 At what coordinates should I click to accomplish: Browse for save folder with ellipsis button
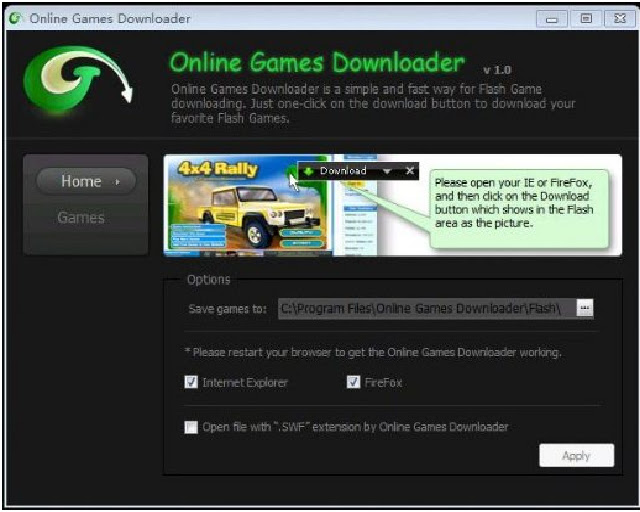tap(584, 308)
